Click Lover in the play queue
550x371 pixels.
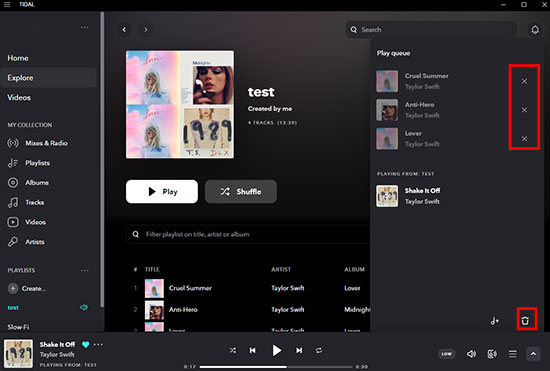(x=413, y=134)
